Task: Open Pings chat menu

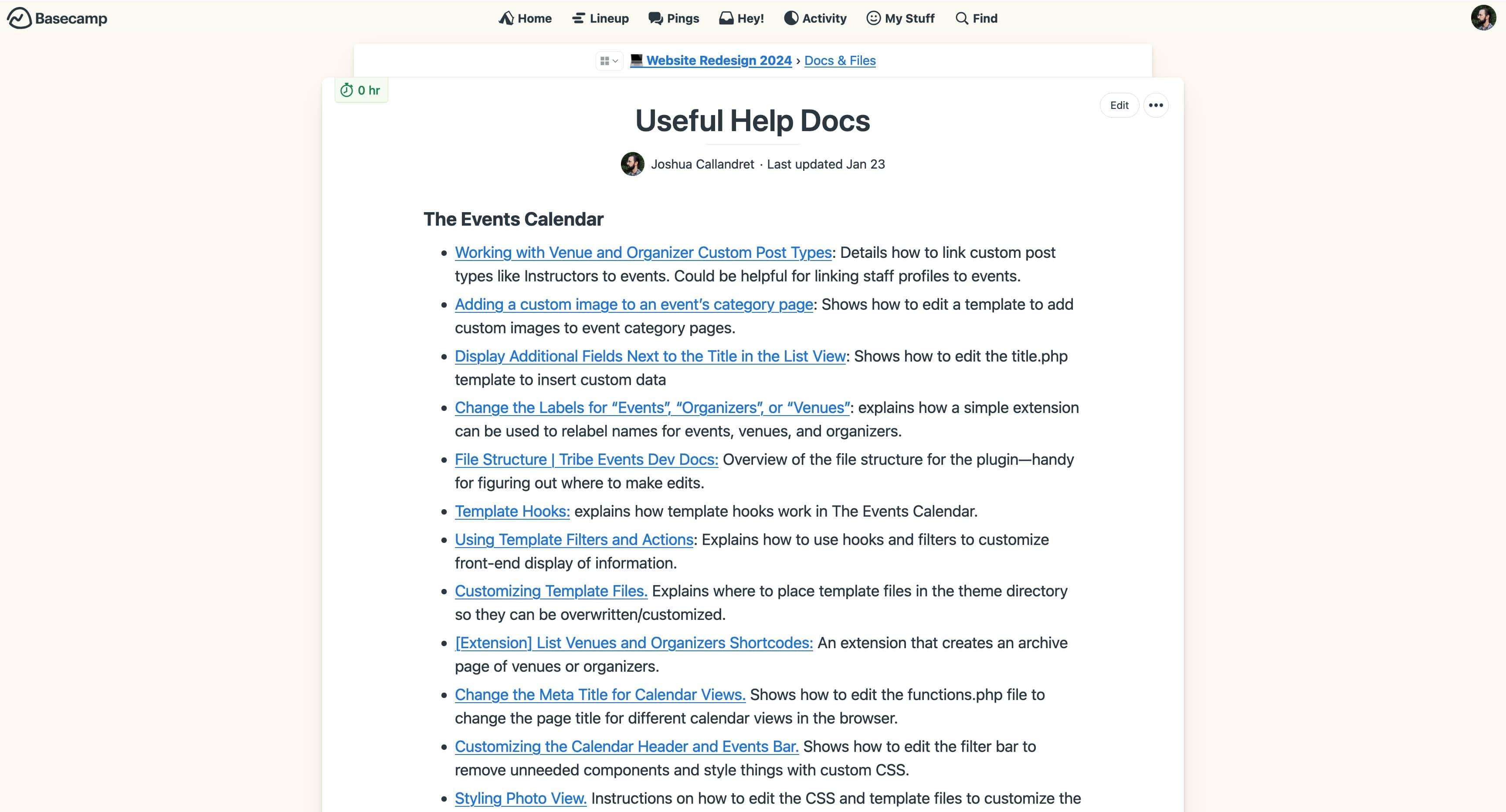Action: click(674, 18)
